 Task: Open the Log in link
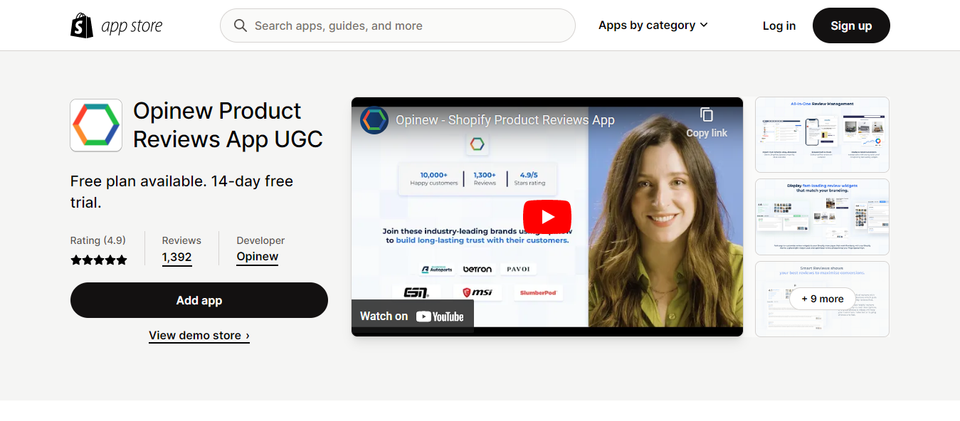pos(779,26)
